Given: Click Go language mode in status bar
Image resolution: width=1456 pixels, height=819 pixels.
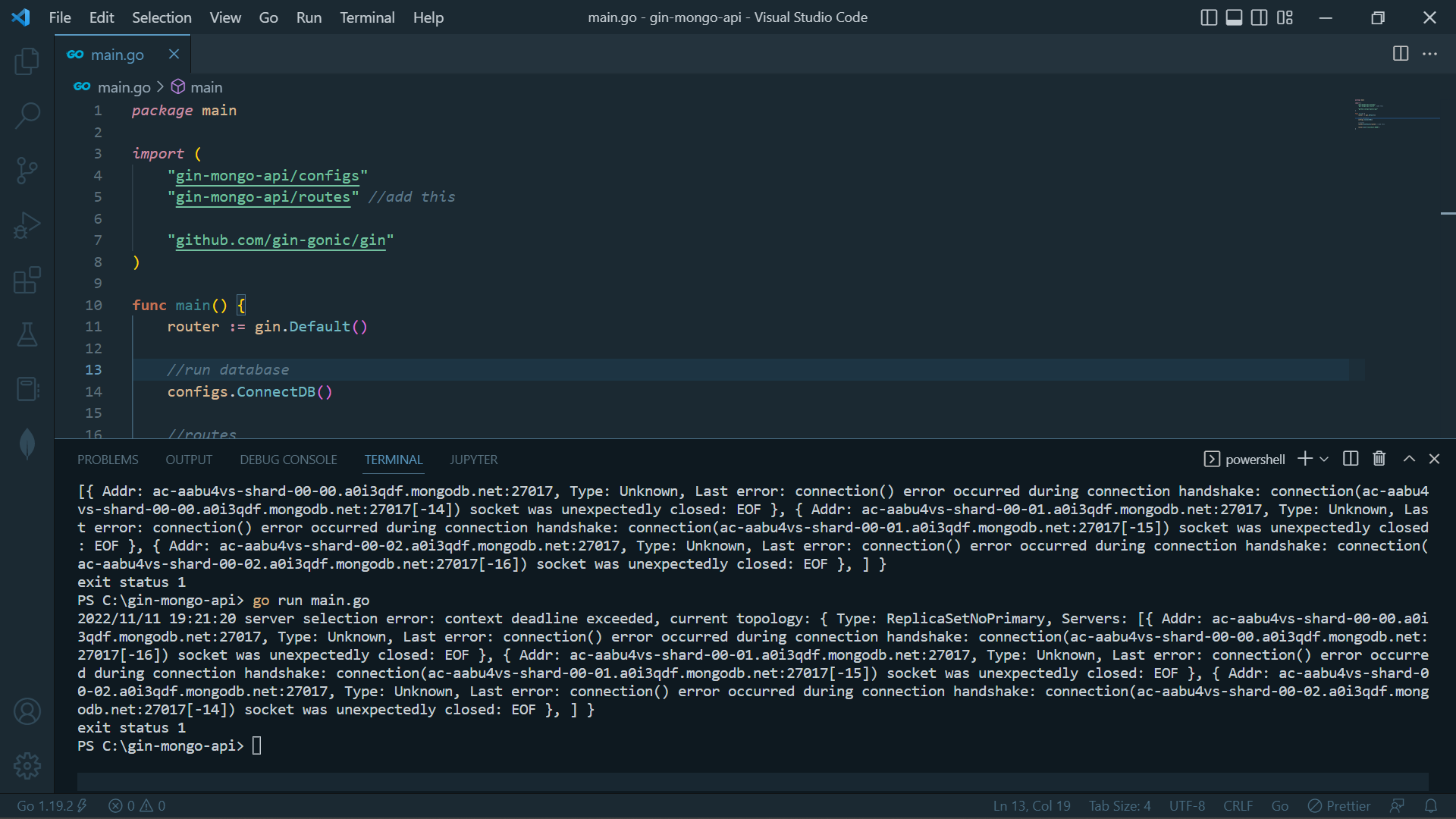Looking at the screenshot, I should (x=1279, y=805).
